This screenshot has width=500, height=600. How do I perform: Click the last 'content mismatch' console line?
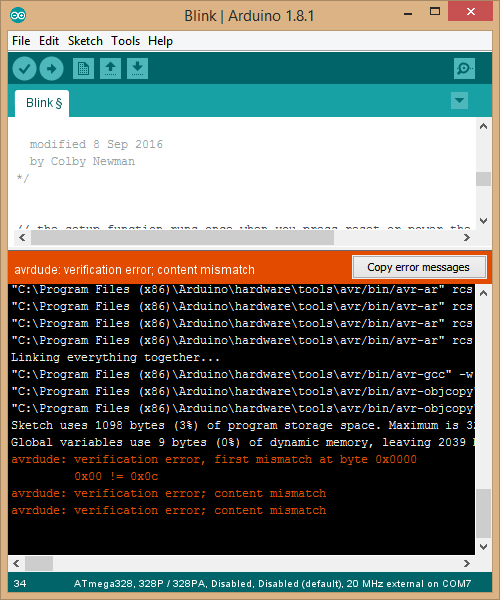pos(169,510)
